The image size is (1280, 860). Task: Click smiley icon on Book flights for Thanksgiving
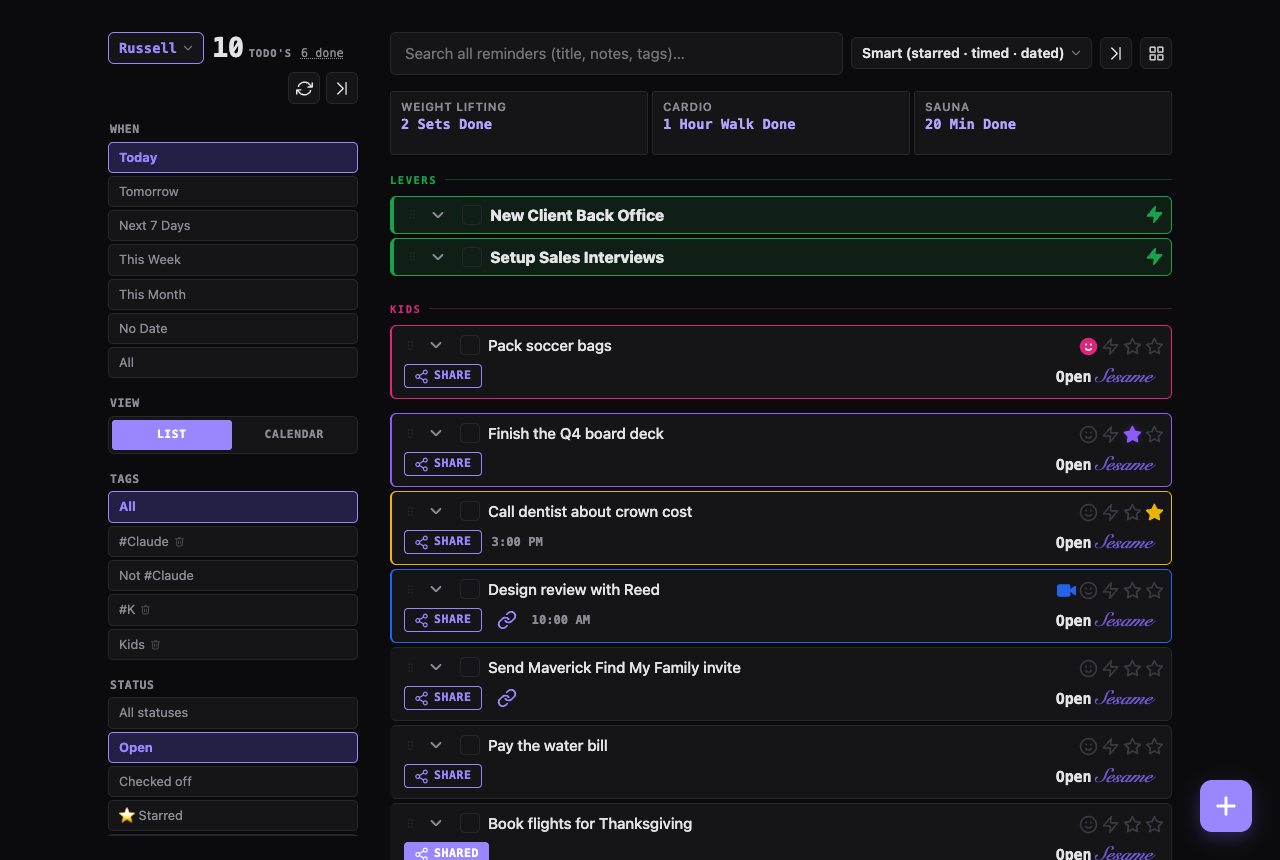(1089, 824)
